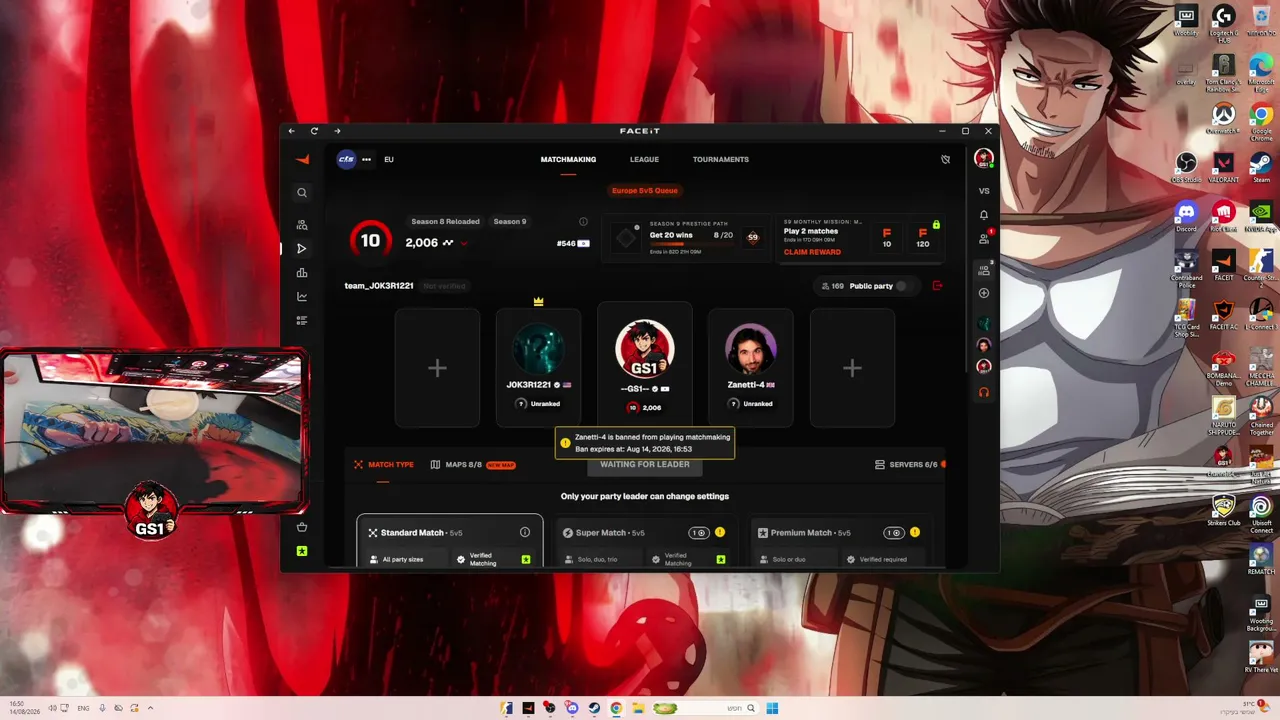Switch to the TOURNAMENTS tab
This screenshot has height=720, width=1280.
click(721, 159)
